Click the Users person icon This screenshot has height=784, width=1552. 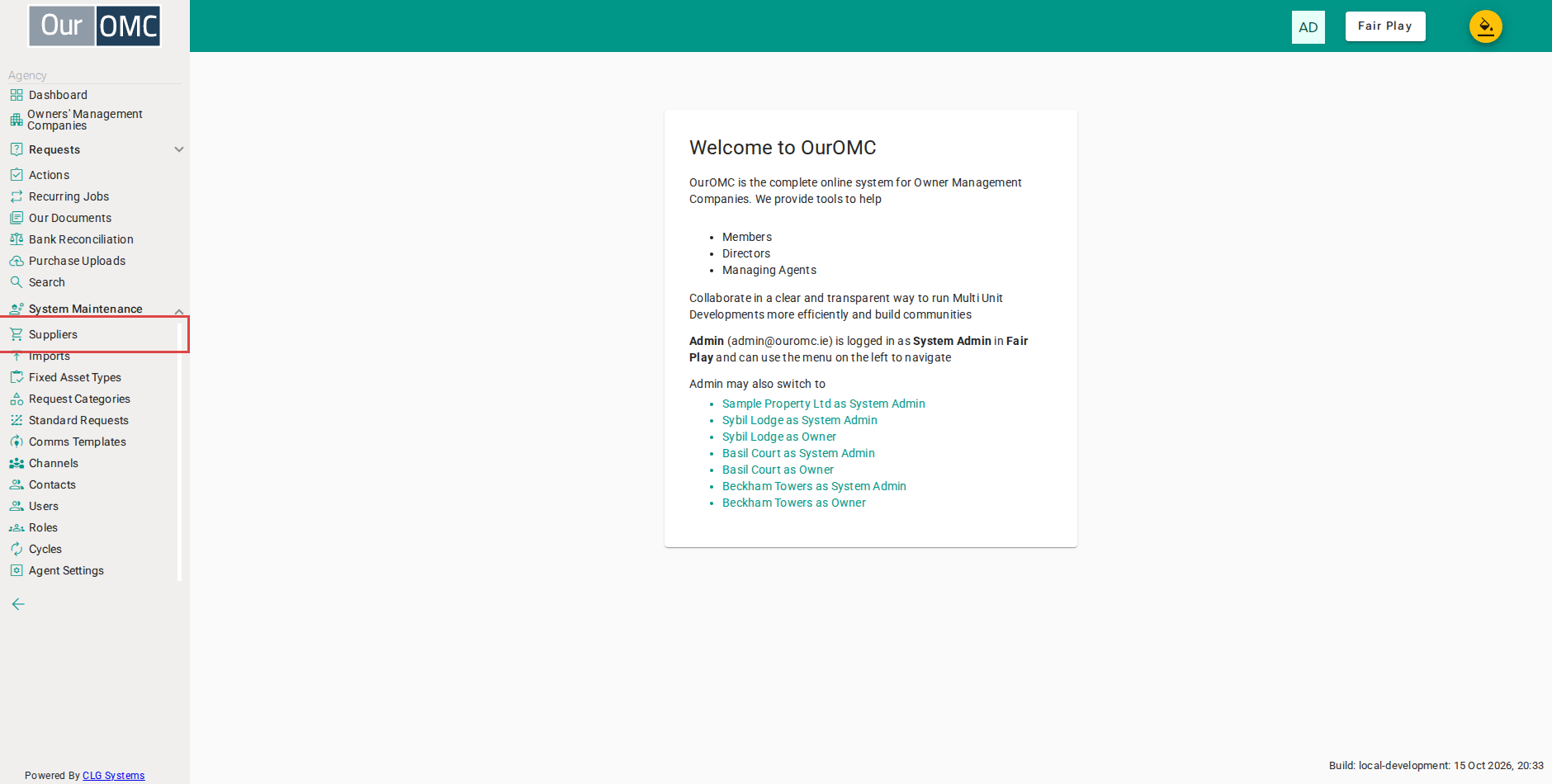(17, 506)
